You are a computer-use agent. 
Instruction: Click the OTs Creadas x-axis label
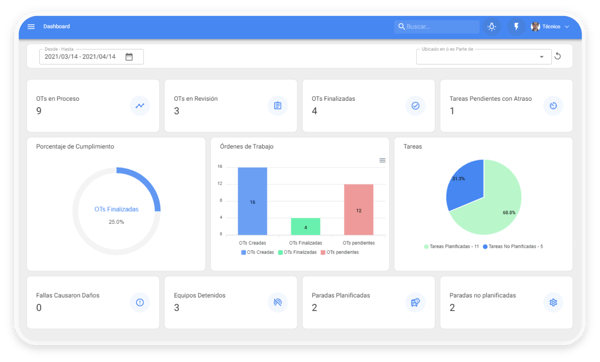tap(253, 243)
